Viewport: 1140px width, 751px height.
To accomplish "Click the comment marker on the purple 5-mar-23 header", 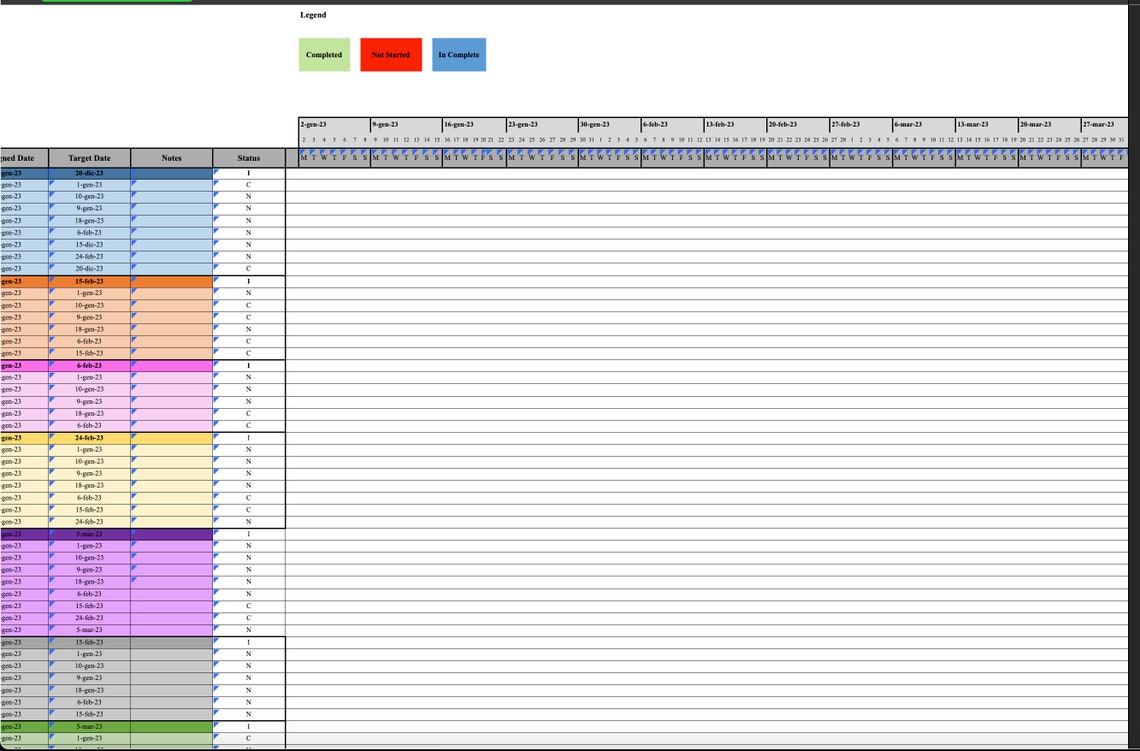I will click(49, 534).
